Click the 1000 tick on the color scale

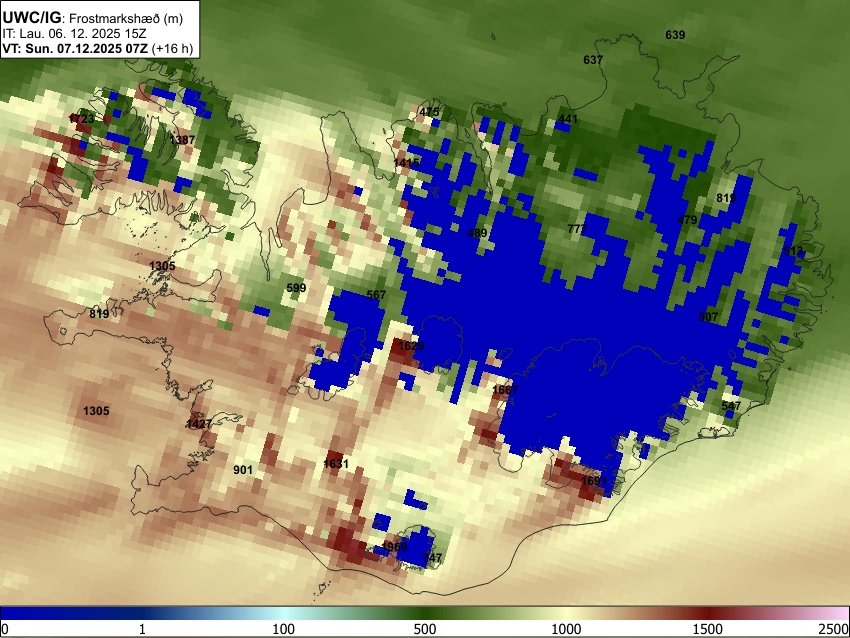(x=566, y=629)
